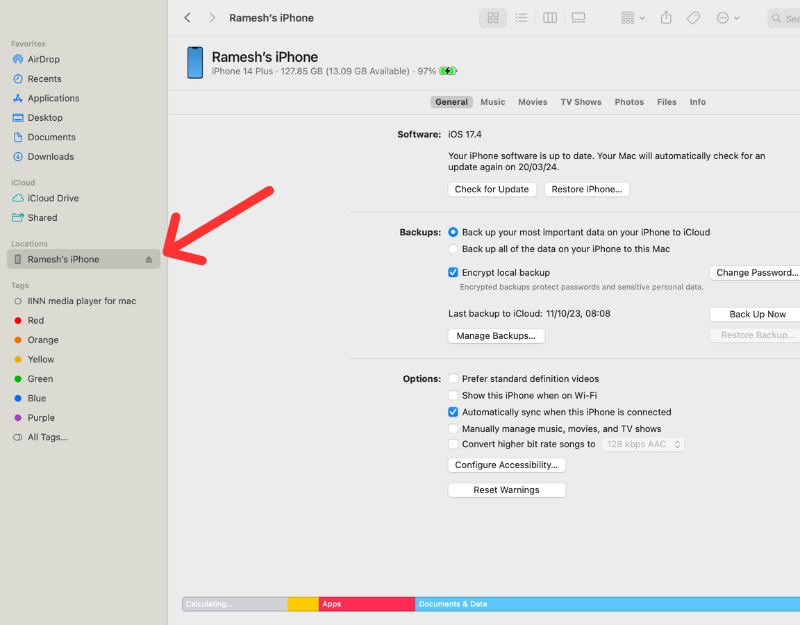Switch to list view
Image resolution: width=800 pixels, height=625 pixels.
click(521, 18)
